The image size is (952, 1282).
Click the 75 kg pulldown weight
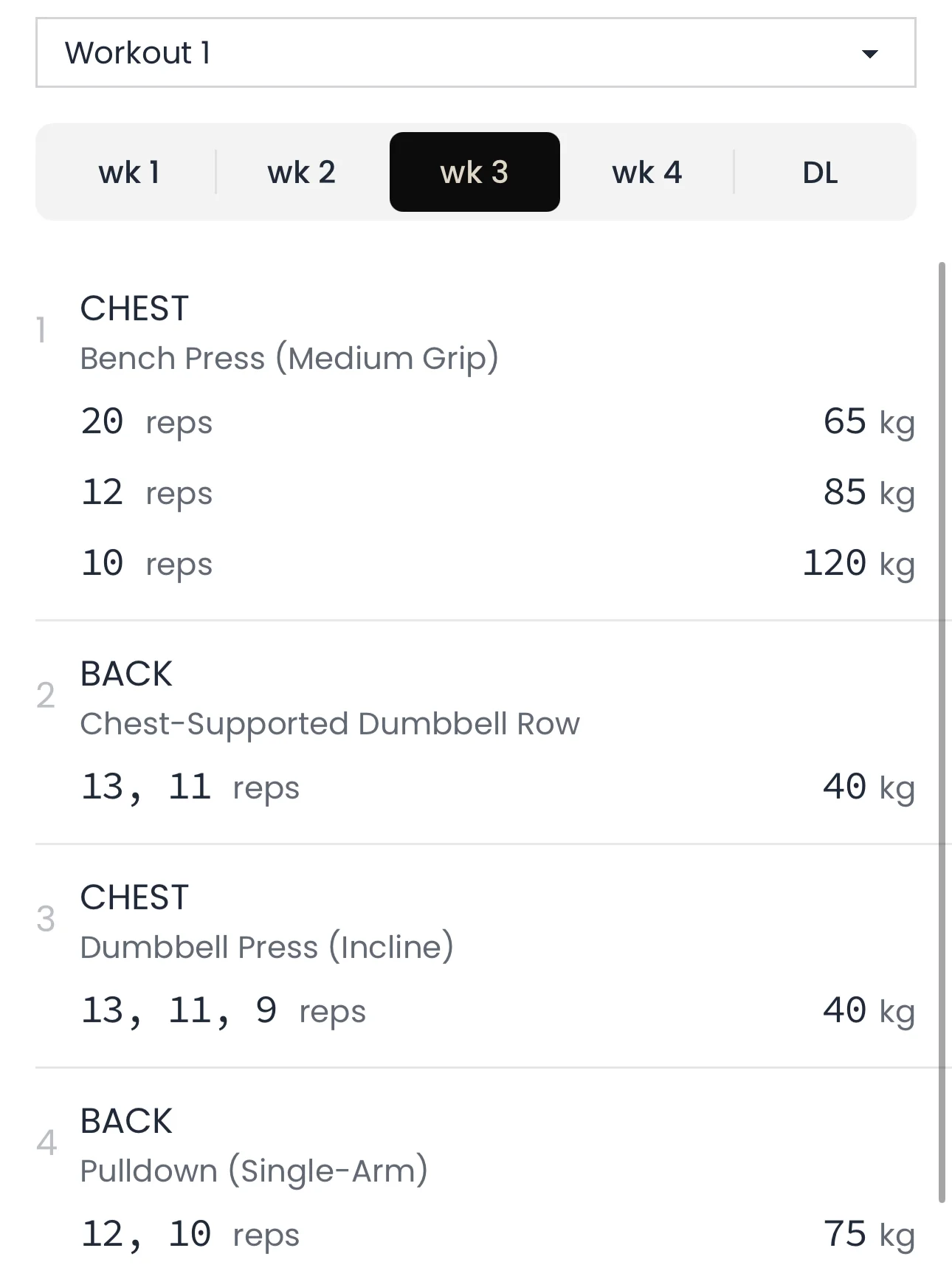868,1235
